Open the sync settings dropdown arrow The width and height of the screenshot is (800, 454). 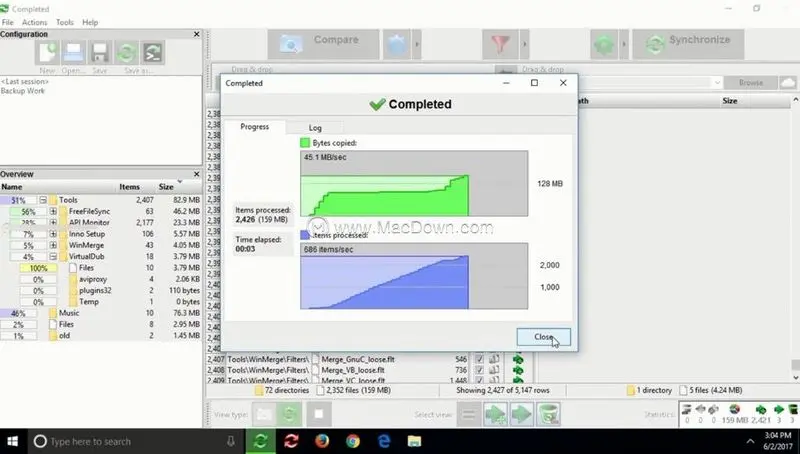[x=623, y=44]
